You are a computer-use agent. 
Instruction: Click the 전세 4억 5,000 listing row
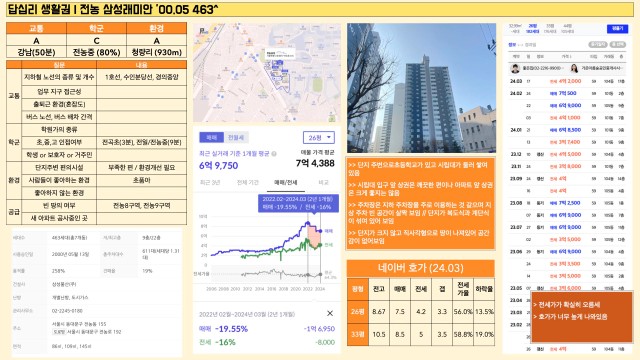click(568, 154)
